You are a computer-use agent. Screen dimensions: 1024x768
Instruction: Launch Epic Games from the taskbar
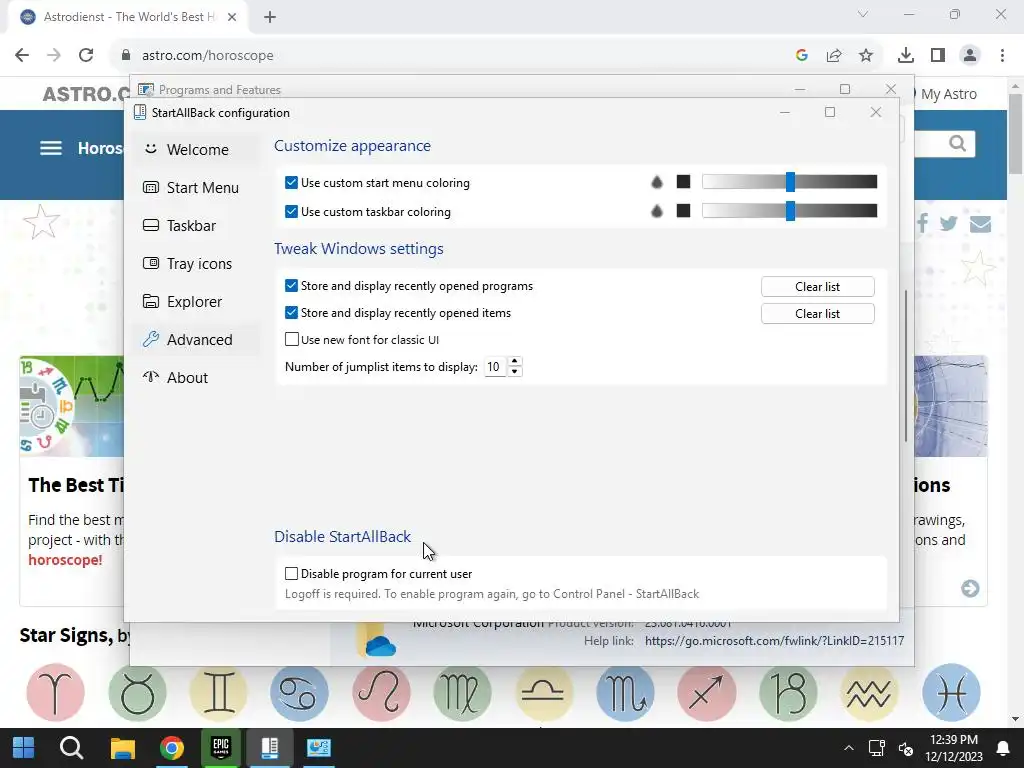click(221, 747)
